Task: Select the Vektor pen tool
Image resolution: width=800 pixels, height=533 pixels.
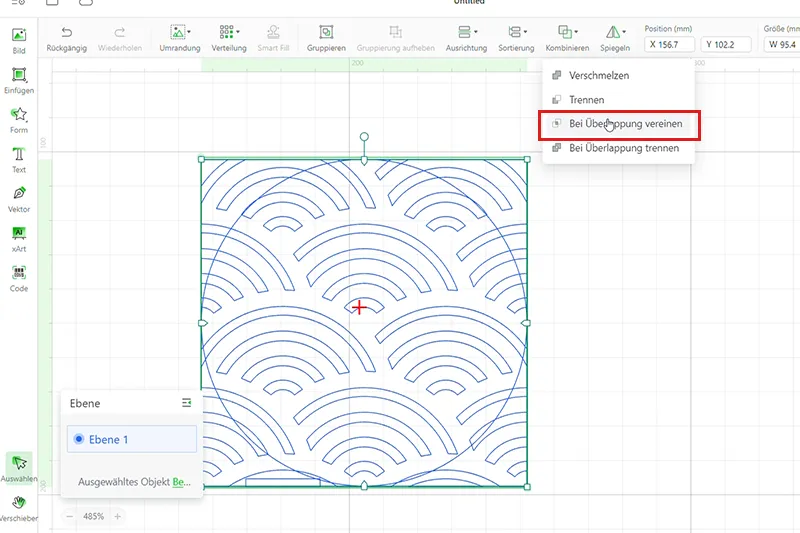Action: tap(19, 199)
